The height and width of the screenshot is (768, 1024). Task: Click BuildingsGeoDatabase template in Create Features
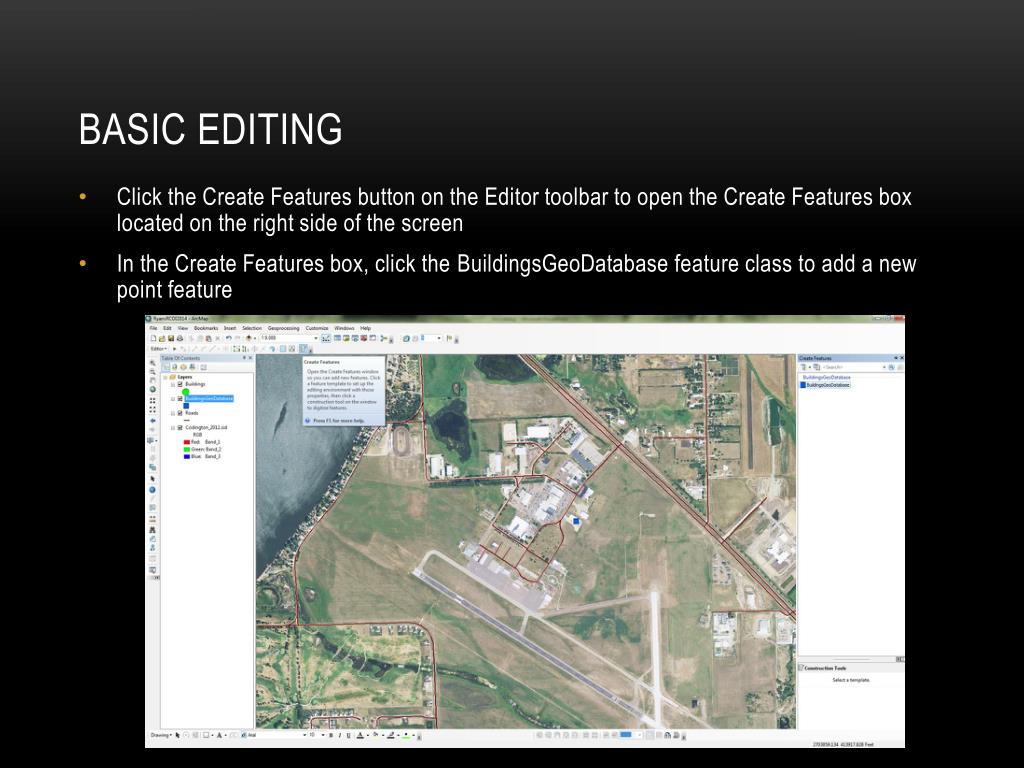click(826, 385)
